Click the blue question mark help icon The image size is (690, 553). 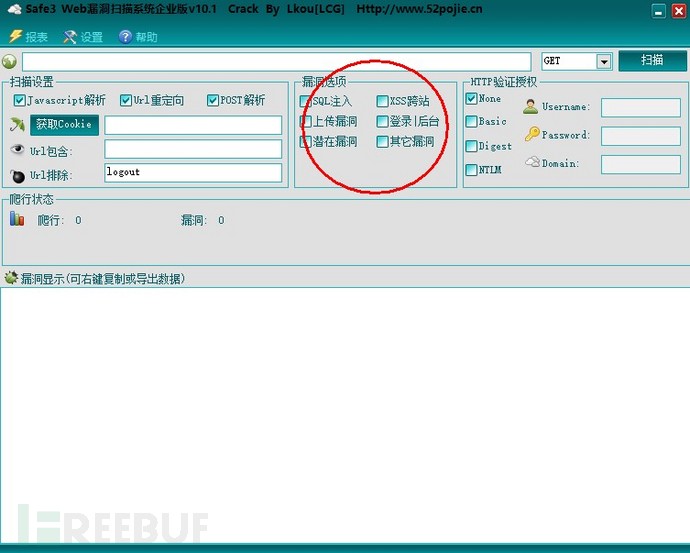coord(125,37)
